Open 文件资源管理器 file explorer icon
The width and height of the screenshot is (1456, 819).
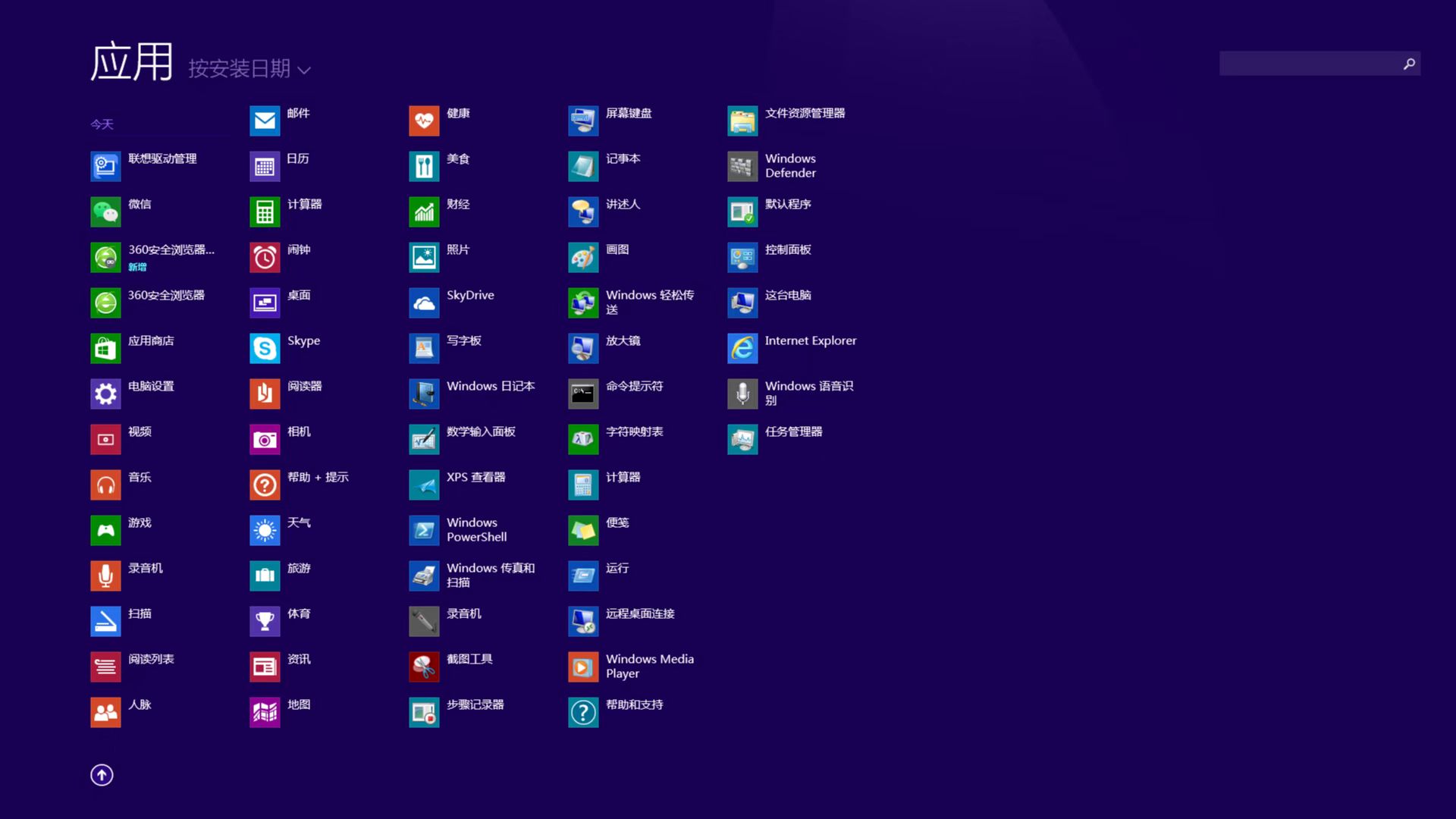coord(742,121)
